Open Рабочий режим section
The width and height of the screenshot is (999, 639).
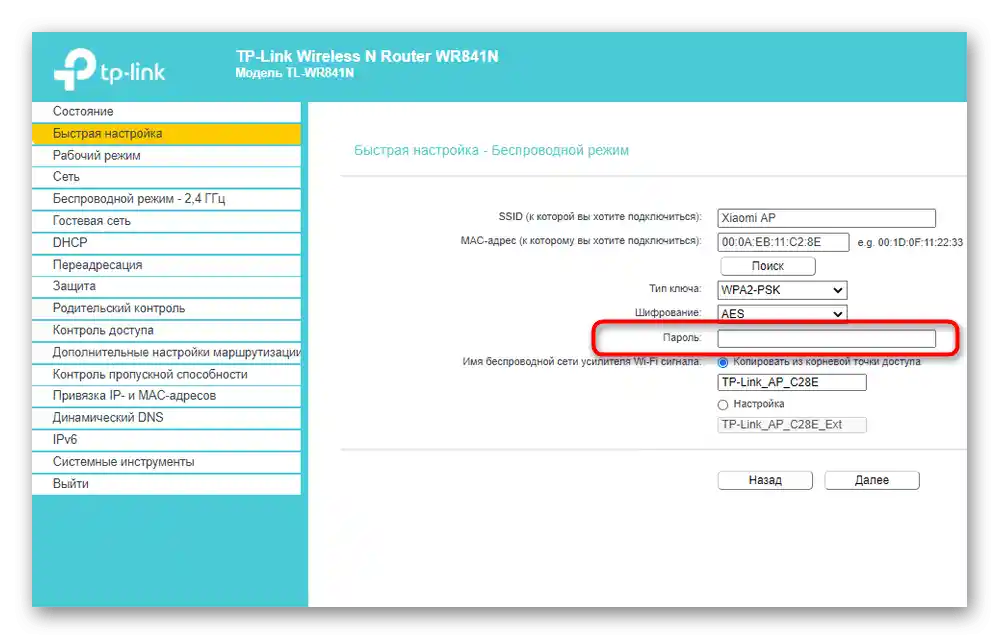point(166,155)
